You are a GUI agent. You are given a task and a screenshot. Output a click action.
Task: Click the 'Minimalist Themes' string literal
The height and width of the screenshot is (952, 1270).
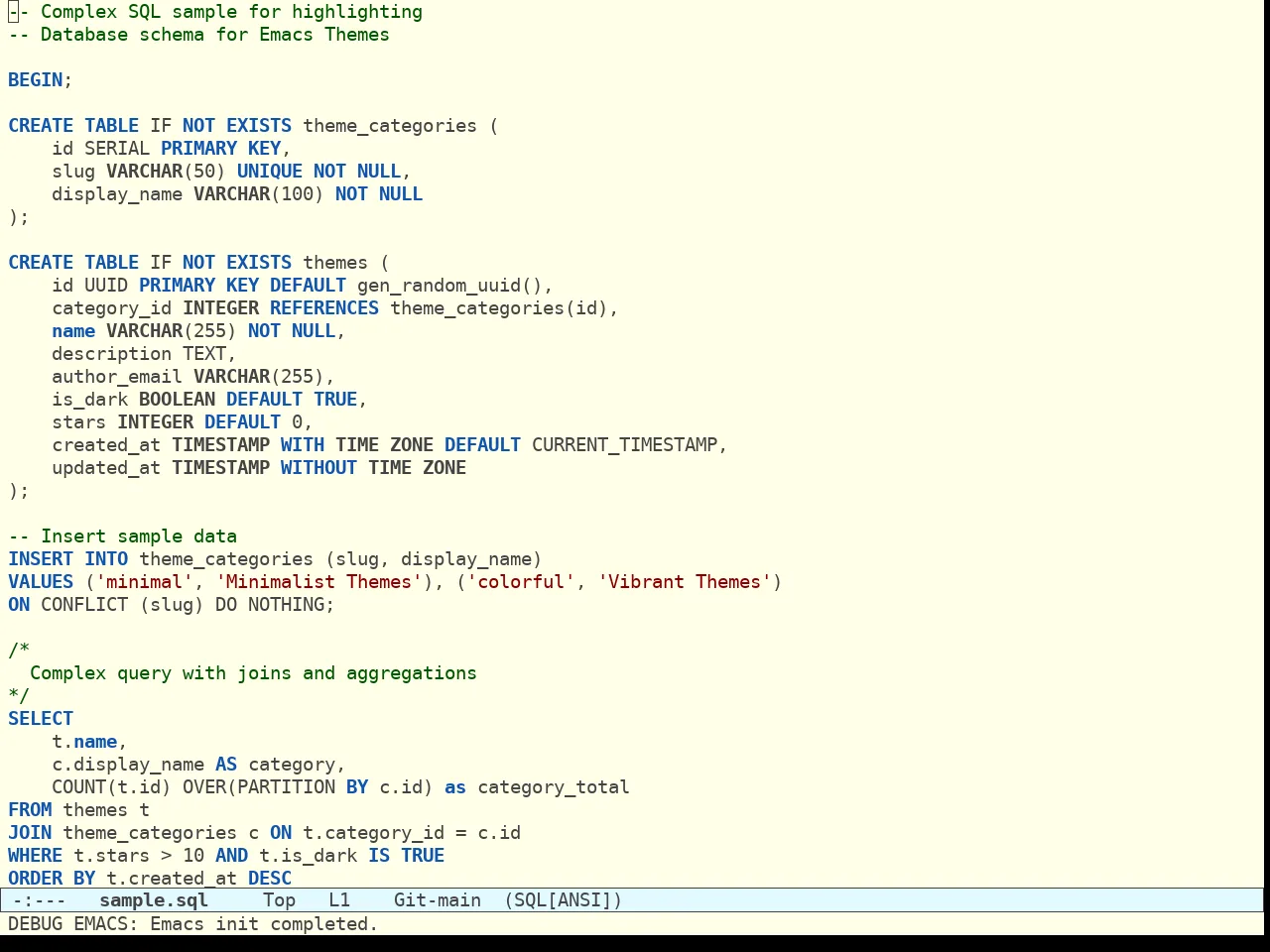click(x=318, y=582)
